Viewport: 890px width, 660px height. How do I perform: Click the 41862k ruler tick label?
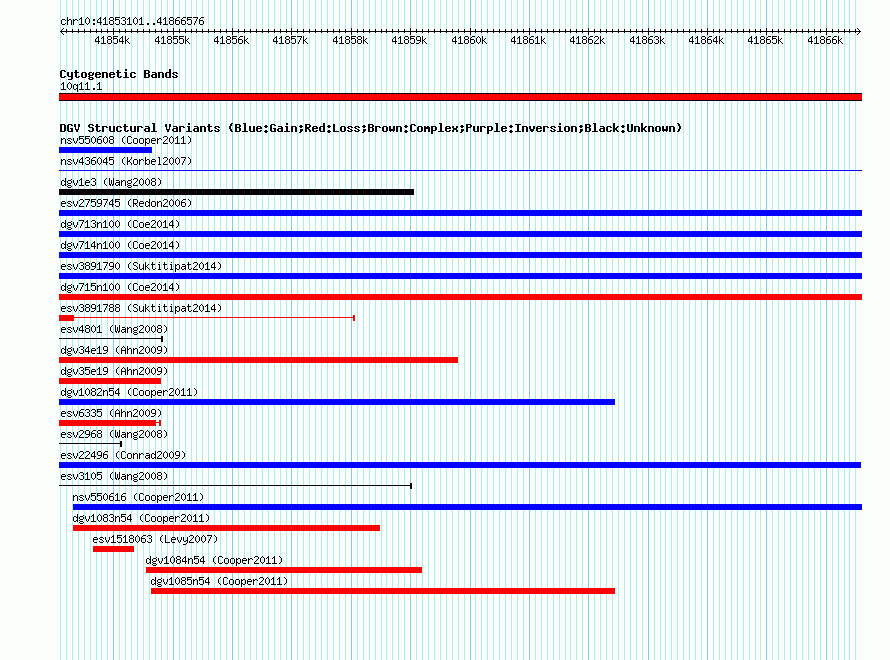587,40
